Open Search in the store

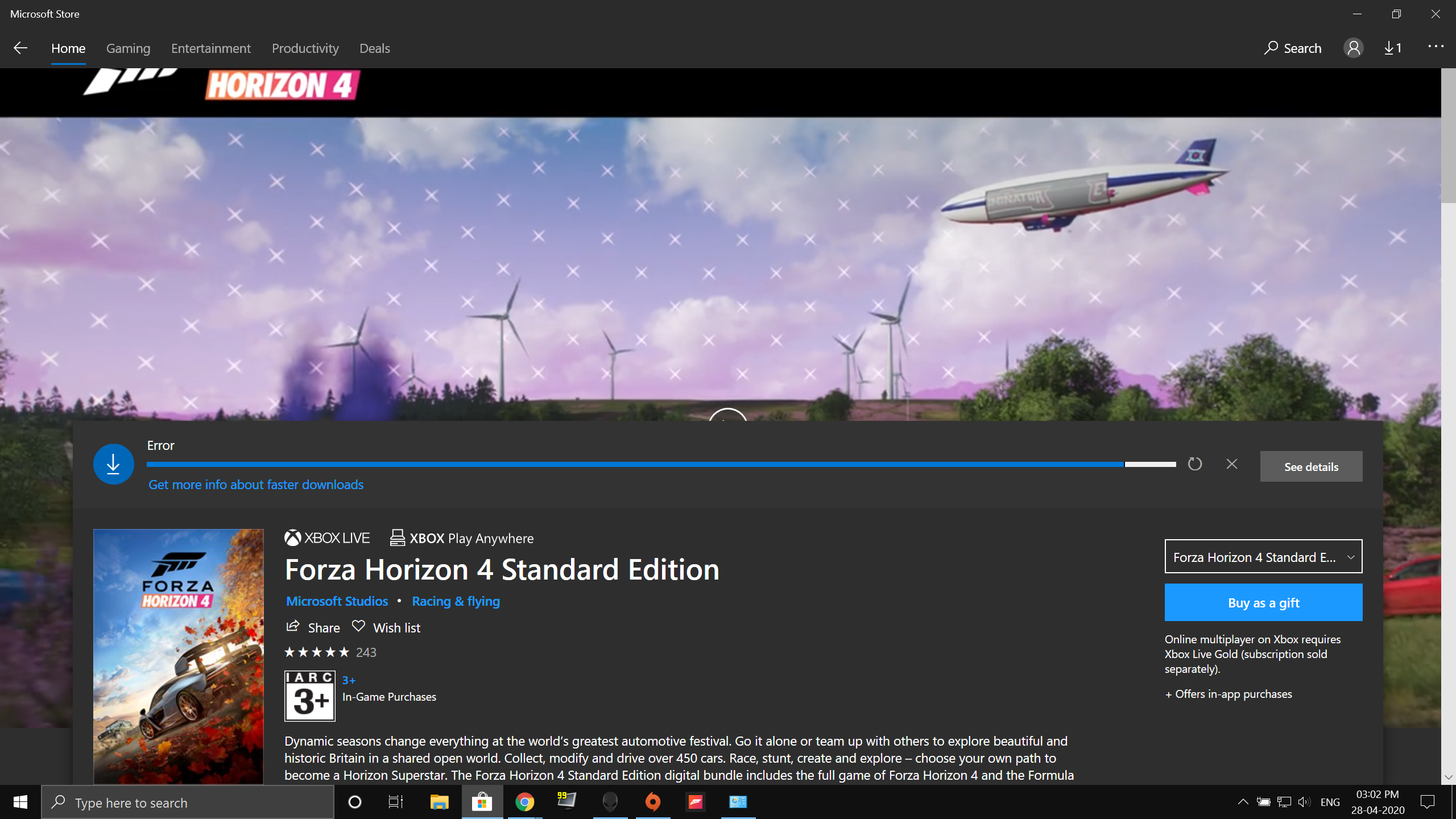tap(1292, 48)
